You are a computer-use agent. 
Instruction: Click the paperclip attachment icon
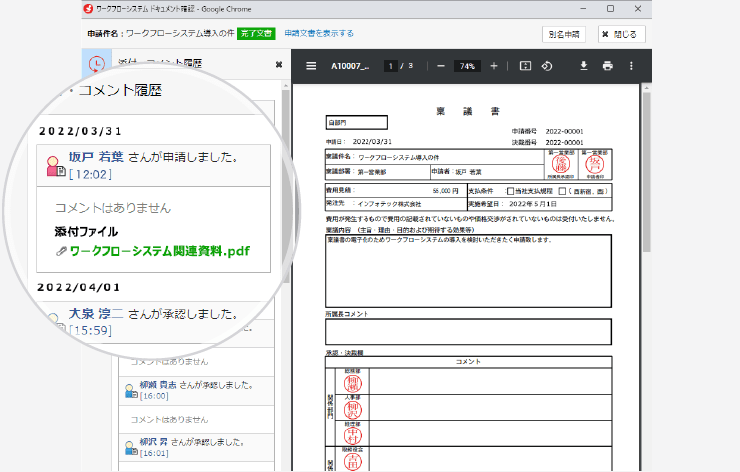tap(61, 252)
